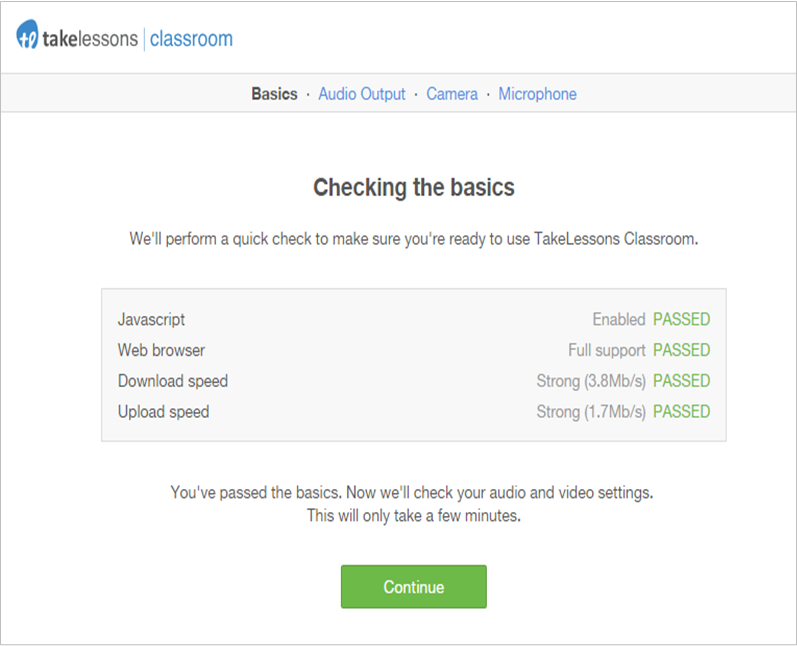Click the takelessons wordmark in header
Image resolution: width=797 pixels, height=646 pixels.
pyautogui.click(x=90, y=39)
